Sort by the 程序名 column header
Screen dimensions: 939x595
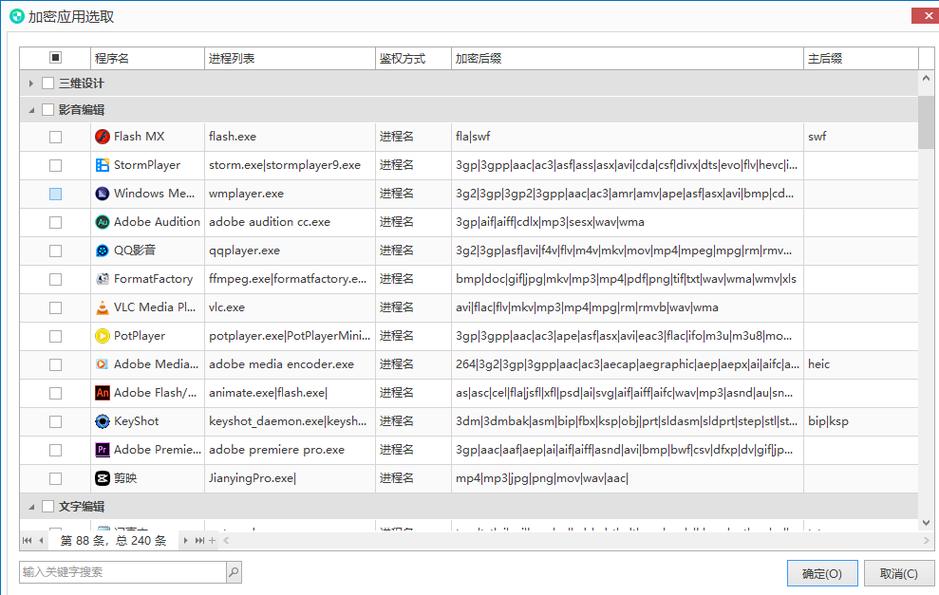coord(146,59)
